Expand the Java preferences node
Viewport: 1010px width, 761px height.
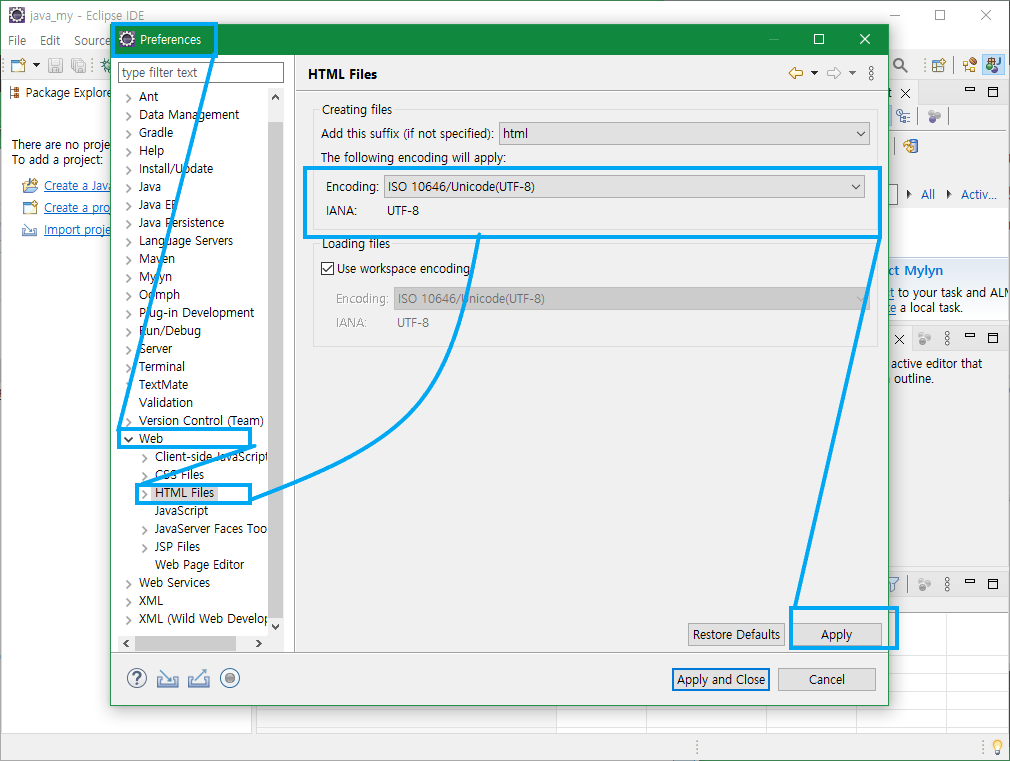pyautogui.click(x=129, y=188)
